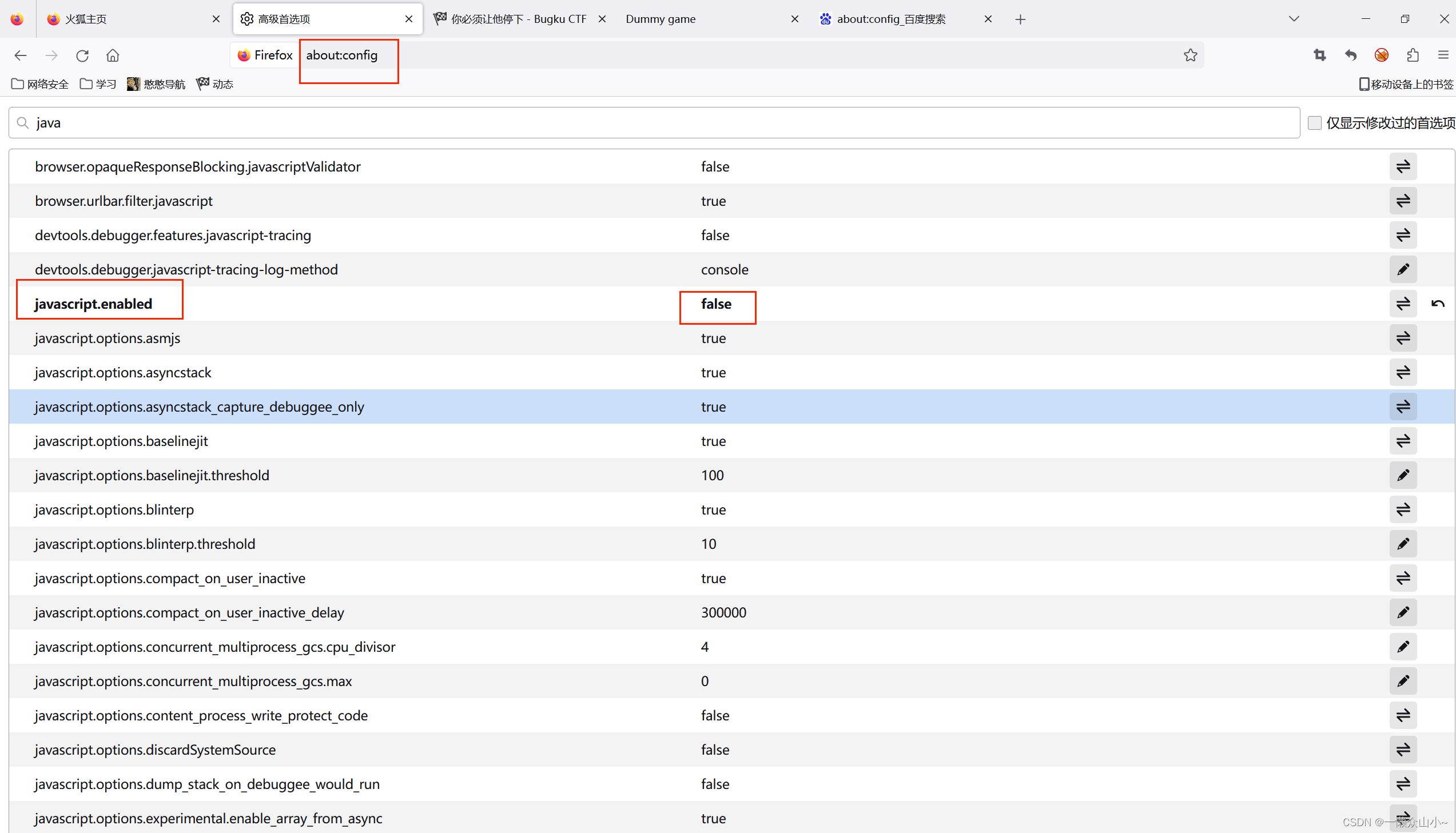Check show only modified preferences checkbox
Viewport: 1456px width, 833px height.
[1315, 123]
